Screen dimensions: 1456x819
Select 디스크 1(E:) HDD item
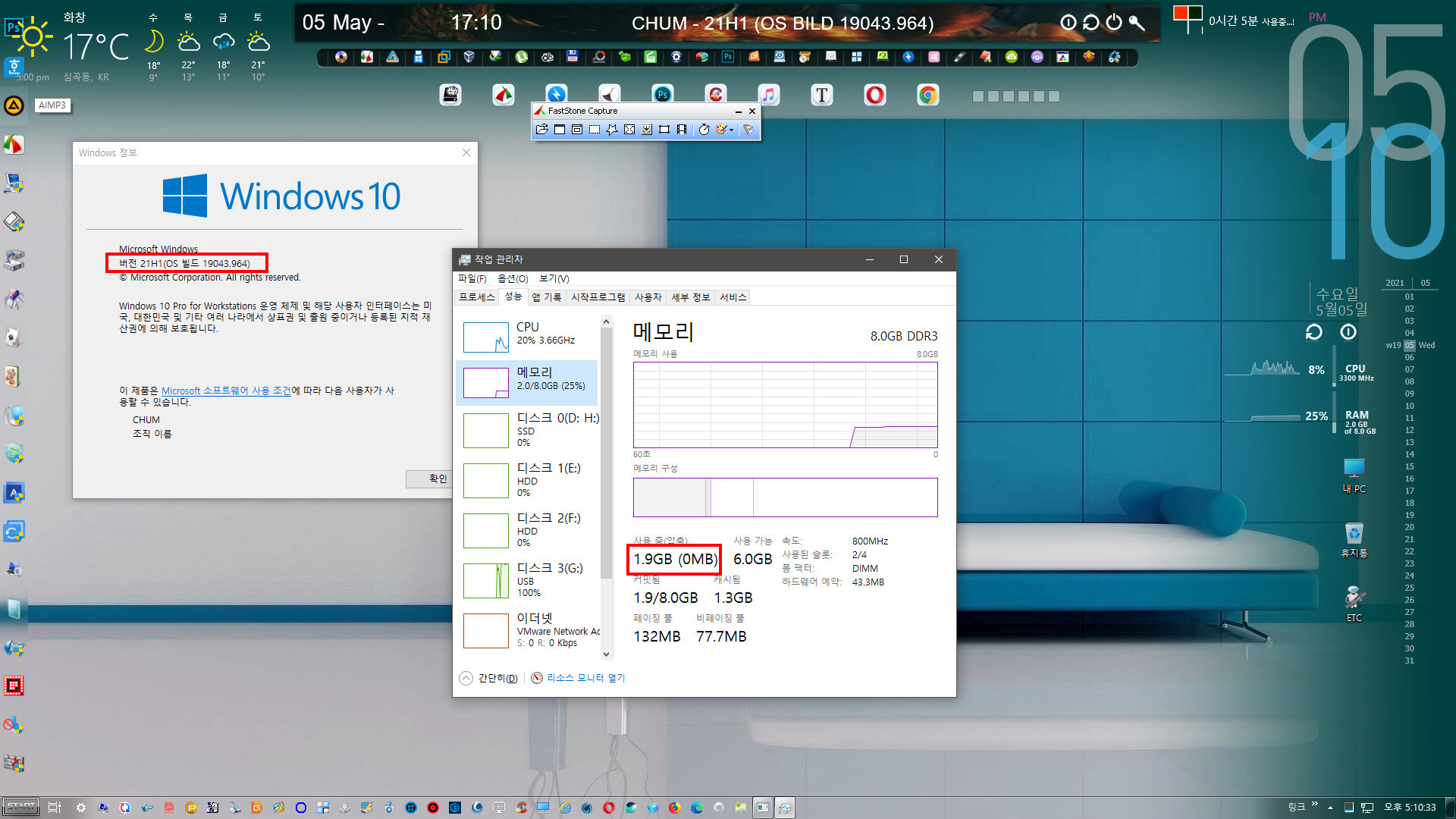[x=528, y=480]
